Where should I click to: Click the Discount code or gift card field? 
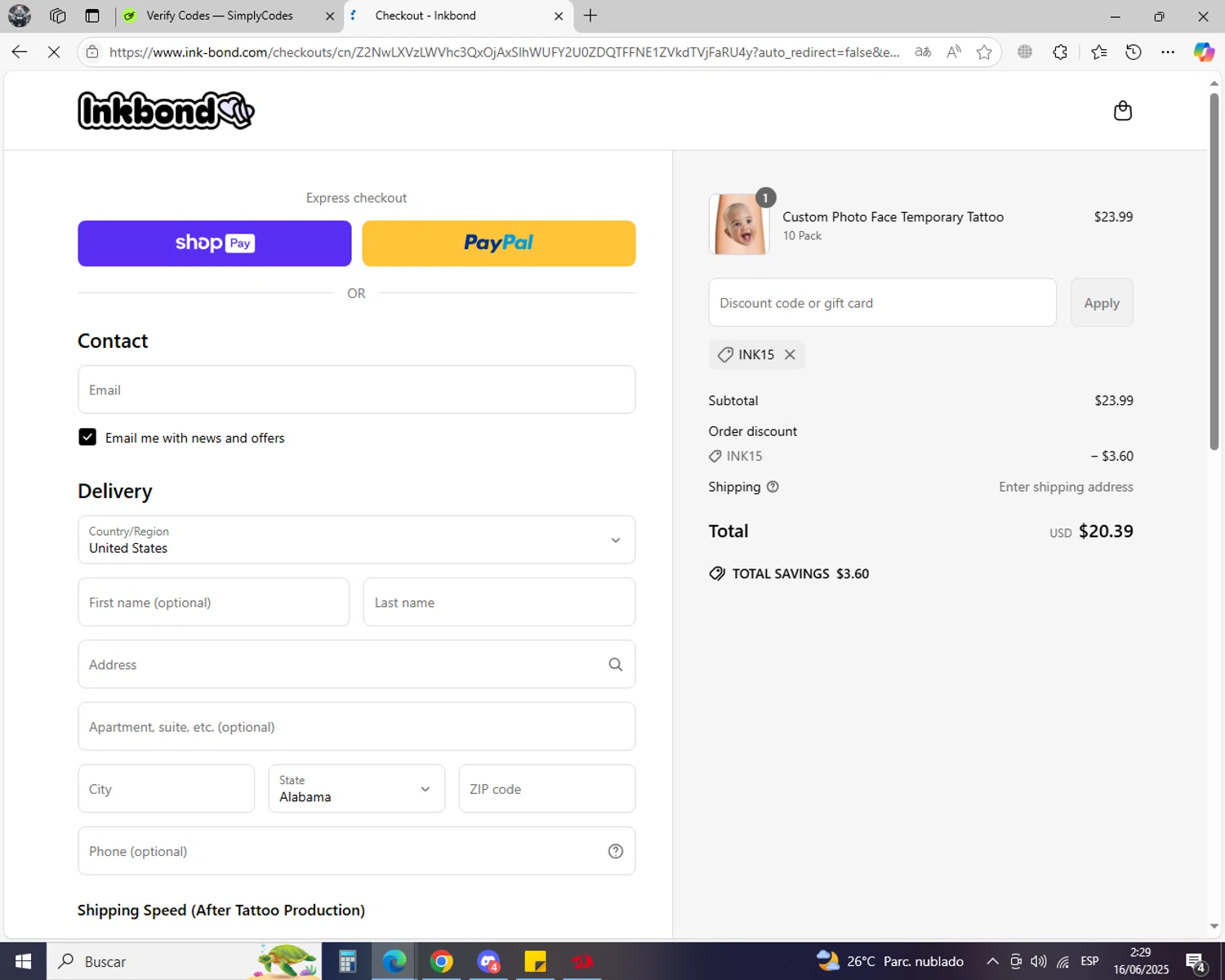coord(882,302)
